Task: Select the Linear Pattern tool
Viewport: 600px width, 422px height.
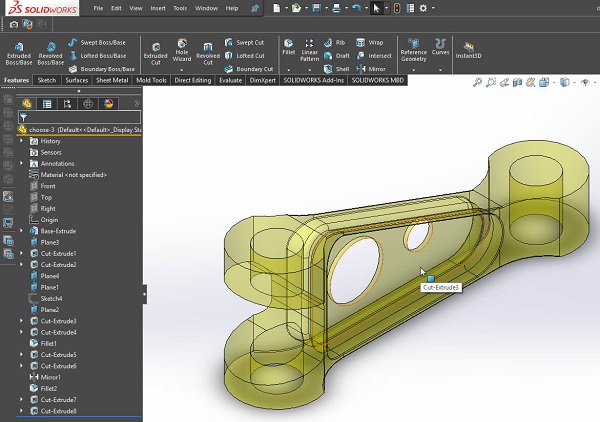Action: (310, 47)
